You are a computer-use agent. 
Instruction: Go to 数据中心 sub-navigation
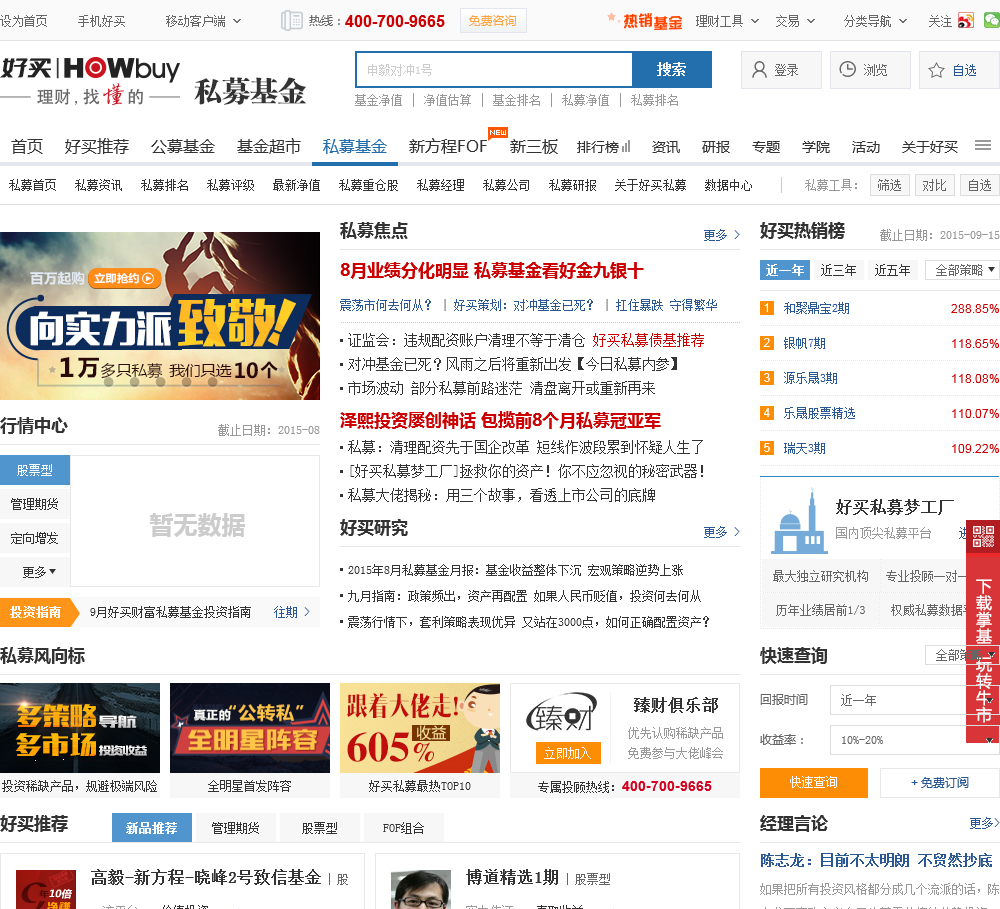pos(728,185)
